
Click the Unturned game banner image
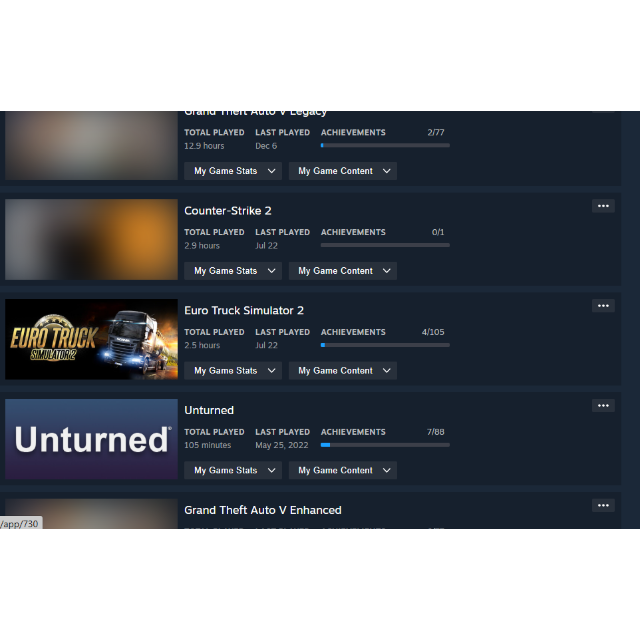pos(91,439)
